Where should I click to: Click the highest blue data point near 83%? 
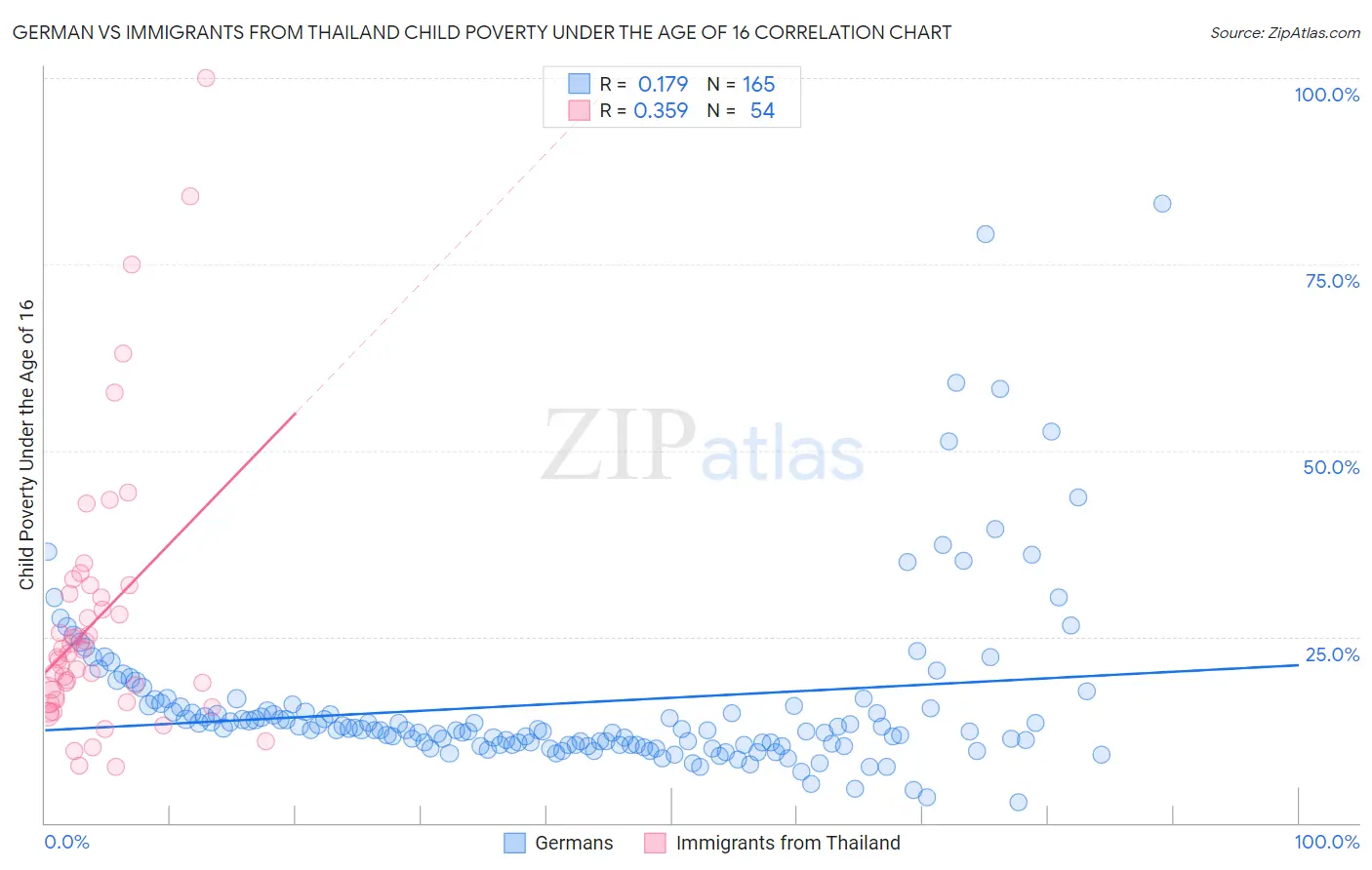[1162, 204]
